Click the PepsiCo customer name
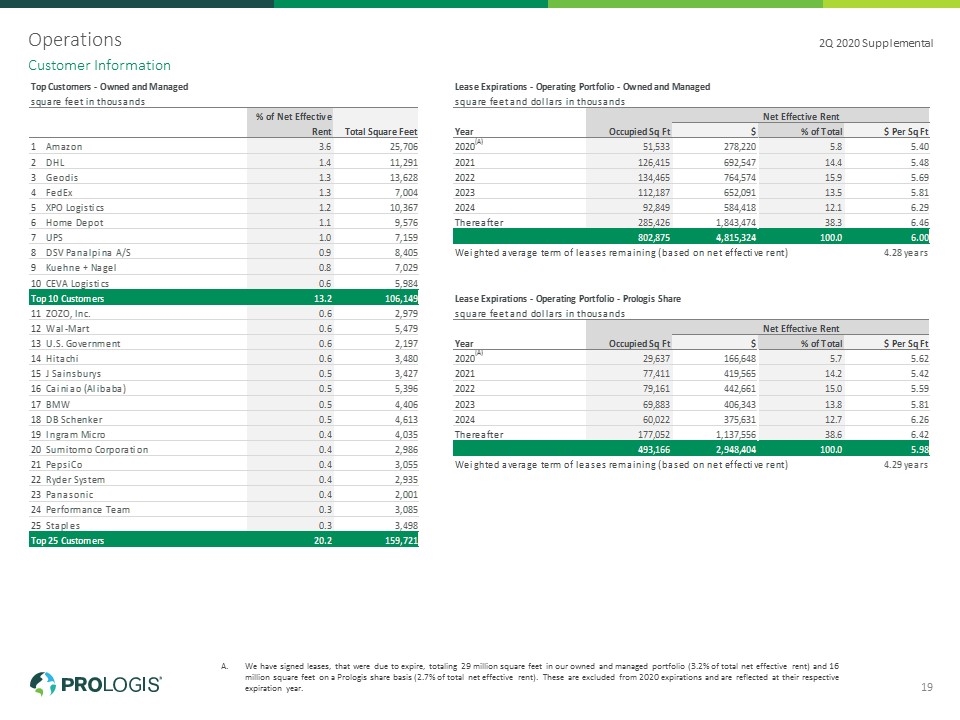Screen dimensions: 960x720 (64, 465)
